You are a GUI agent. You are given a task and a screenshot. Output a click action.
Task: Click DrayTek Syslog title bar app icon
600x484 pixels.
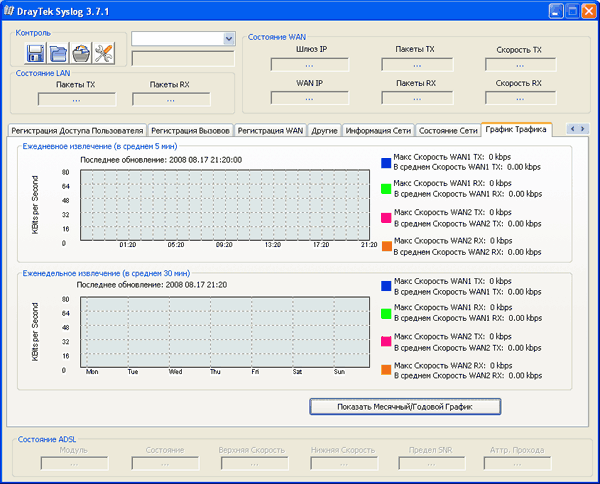click(9, 11)
